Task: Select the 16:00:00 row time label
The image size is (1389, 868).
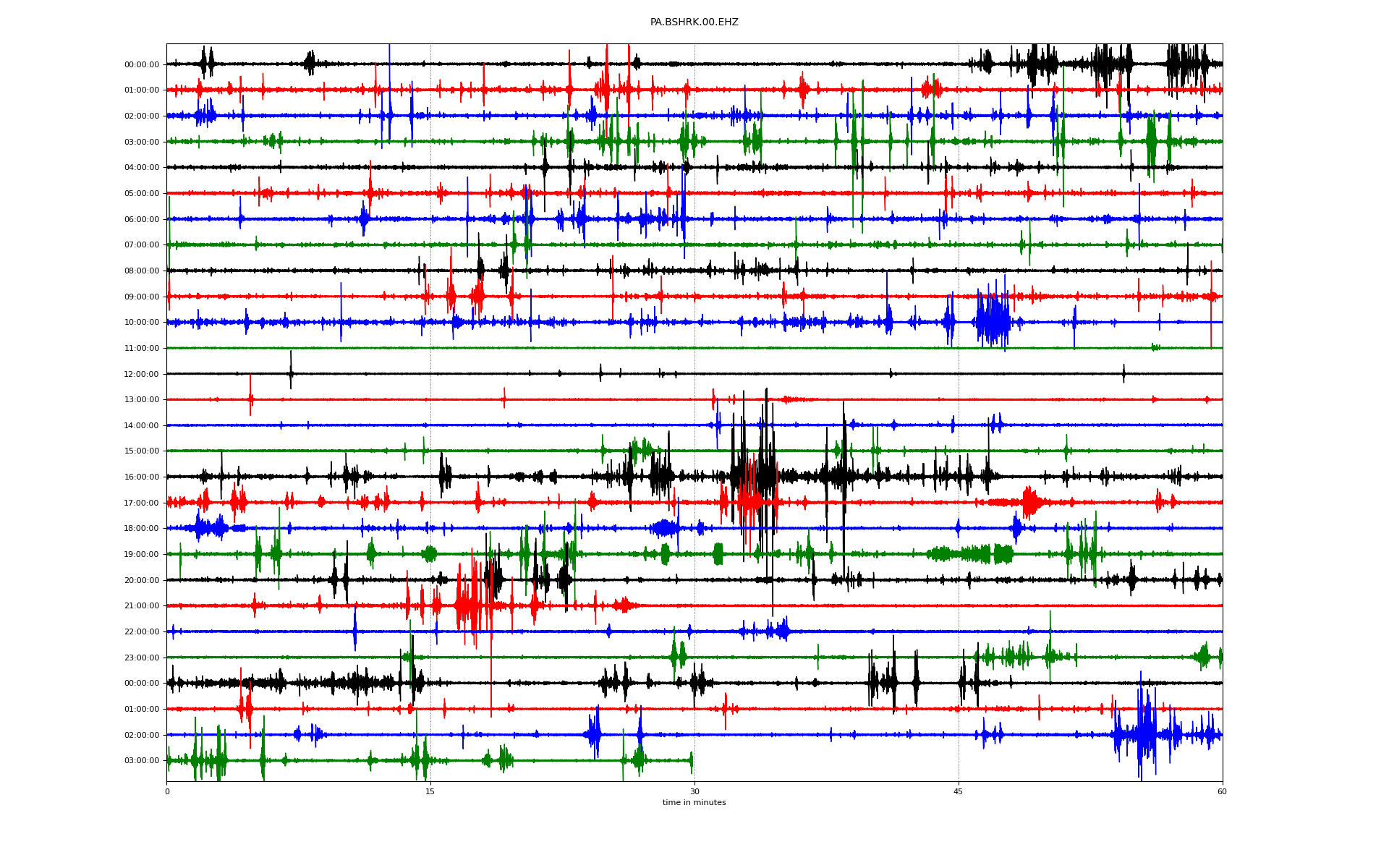Action: (x=142, y=477)
